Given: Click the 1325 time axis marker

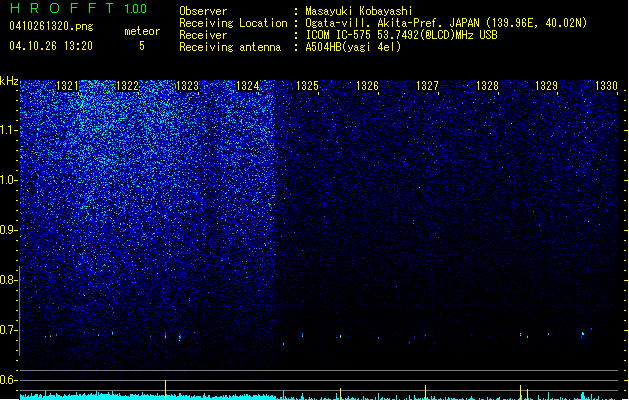Looking at the screenshot, I should pos(307,86).
